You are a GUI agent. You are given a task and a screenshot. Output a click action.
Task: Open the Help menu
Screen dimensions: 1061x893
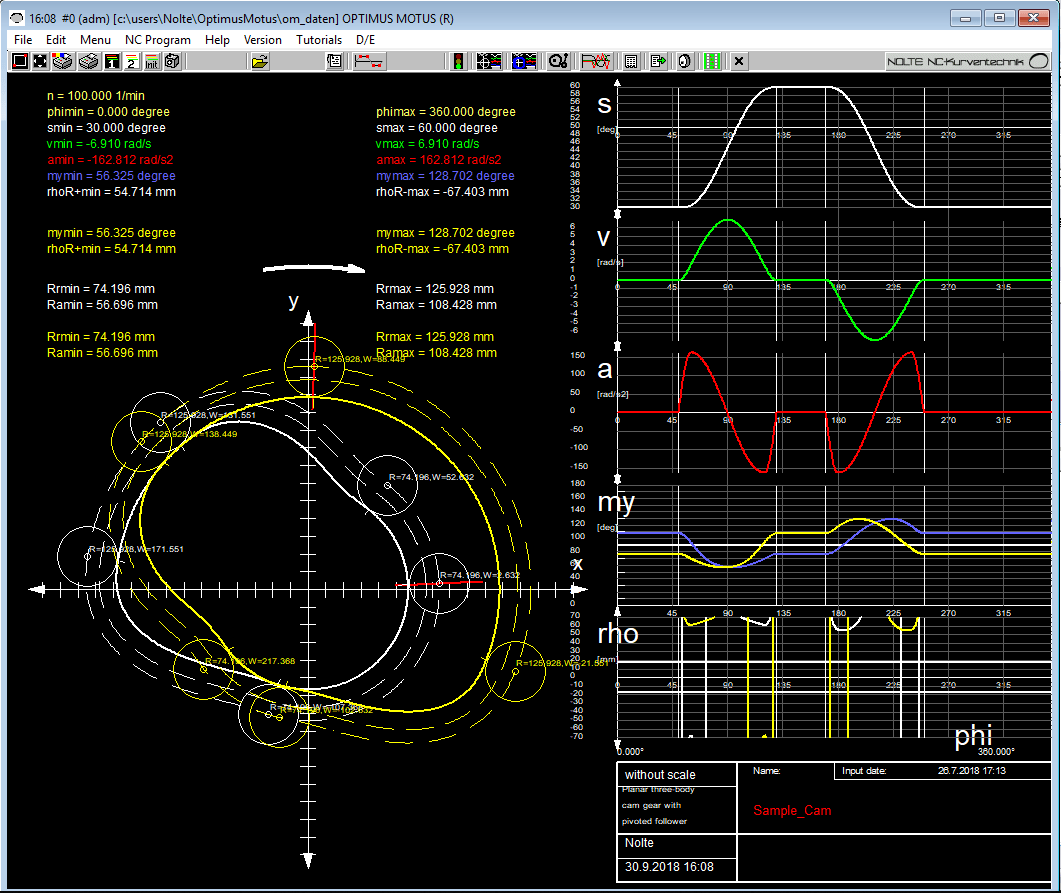217,40
